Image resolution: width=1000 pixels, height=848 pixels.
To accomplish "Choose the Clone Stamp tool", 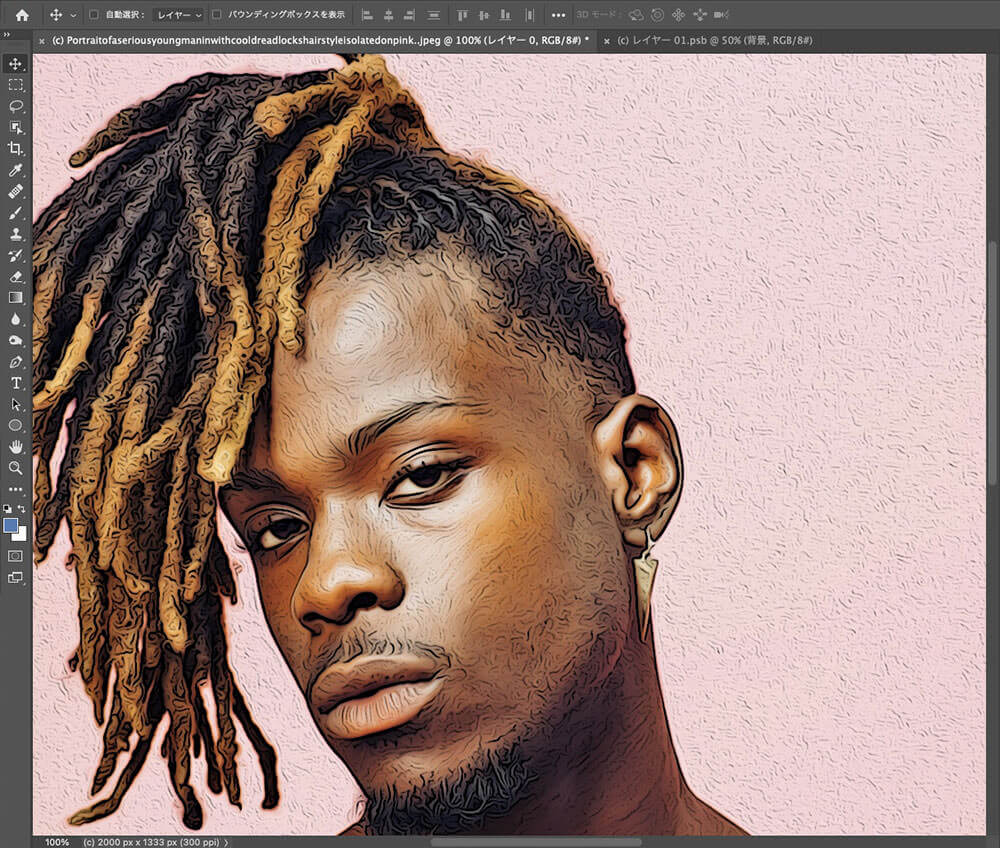I will 16,234.
